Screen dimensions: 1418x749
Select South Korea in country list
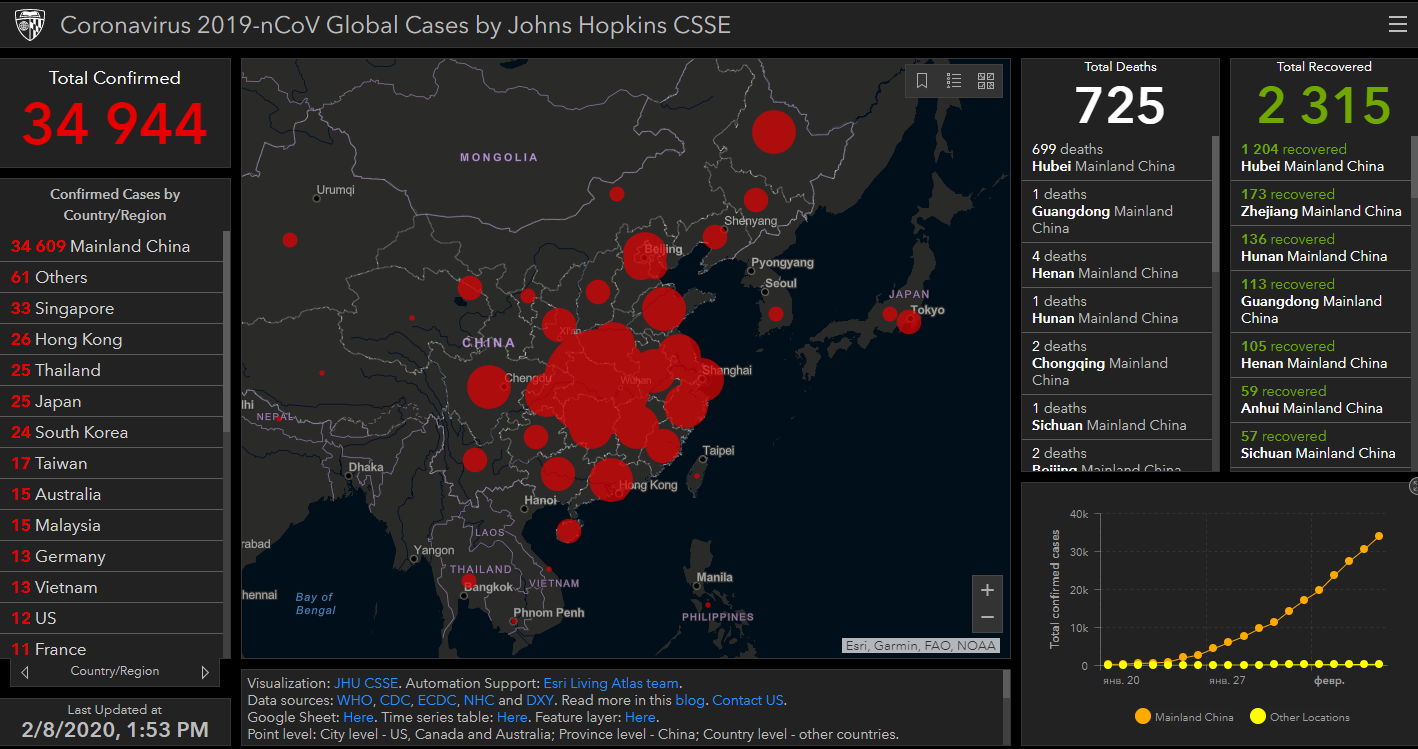pos(111,432)
